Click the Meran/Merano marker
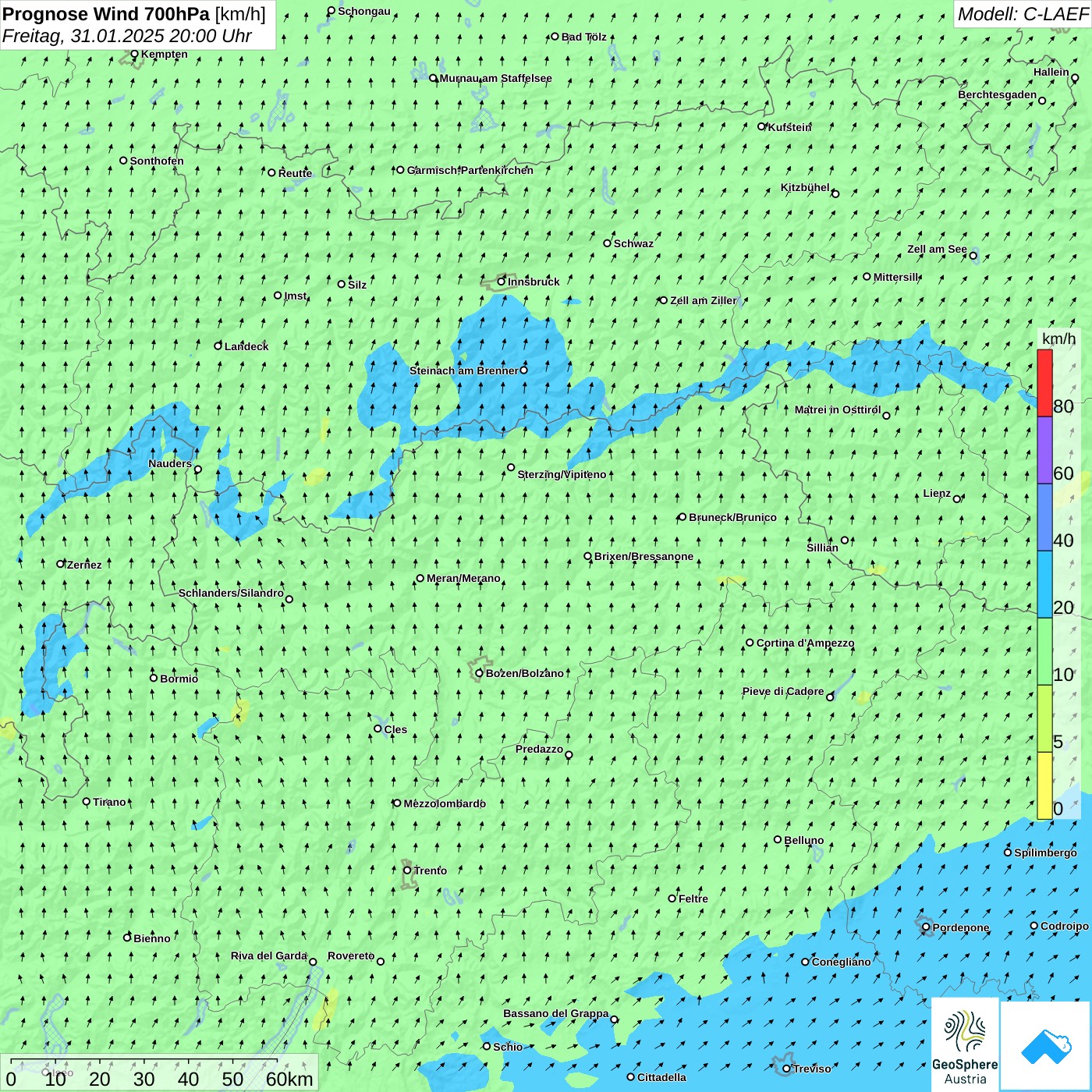Image resolution: width=1092 pixels, height=1092 pixels. 420,578
